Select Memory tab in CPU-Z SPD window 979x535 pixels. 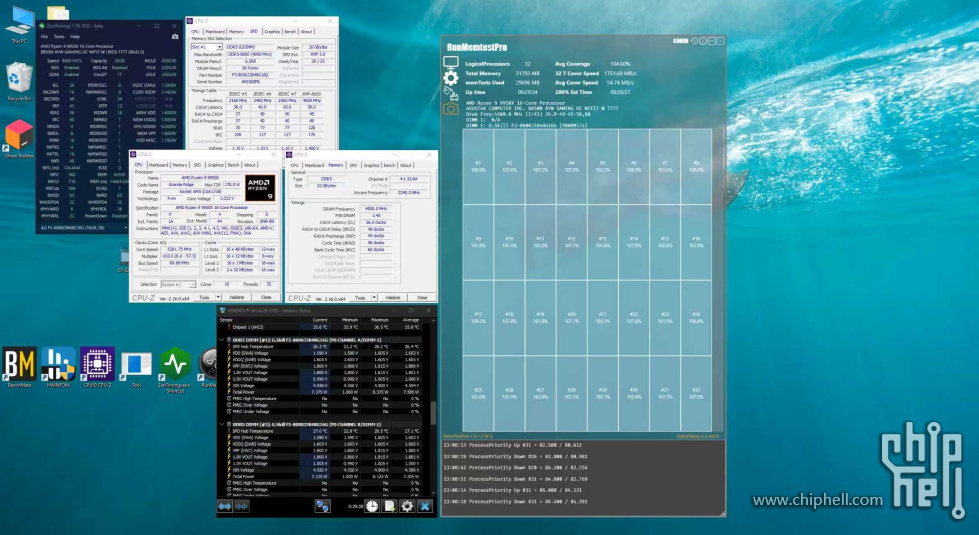tap(236, 31)
